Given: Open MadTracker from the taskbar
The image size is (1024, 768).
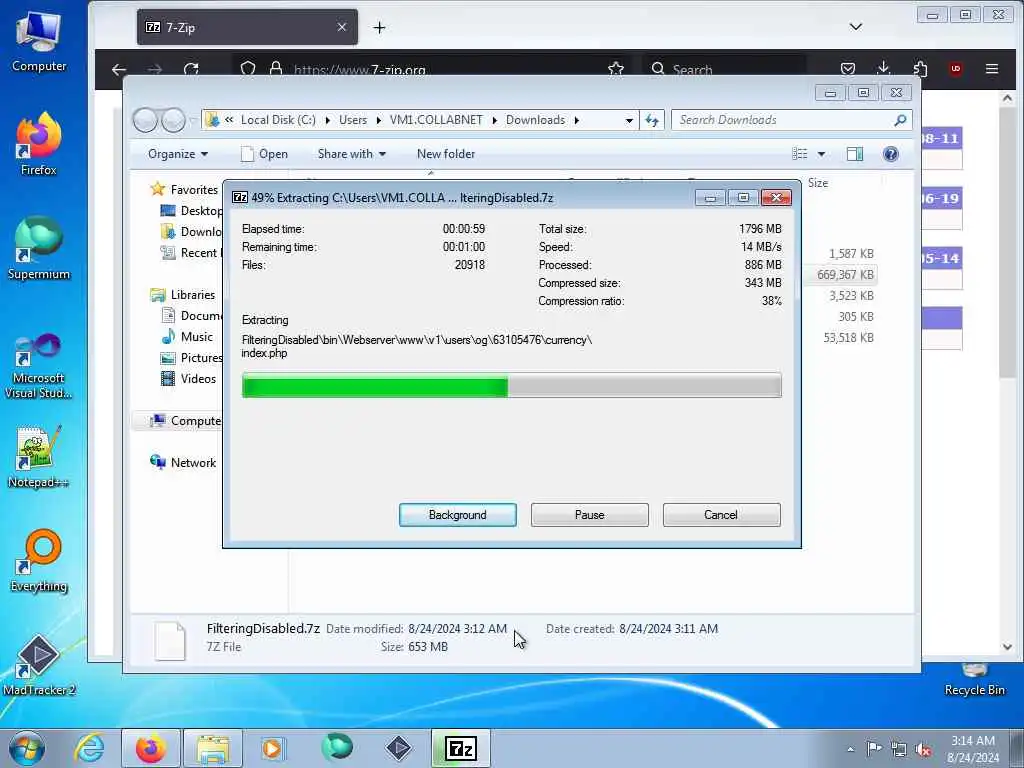Looking at the screenshot, I should point(398,748).
